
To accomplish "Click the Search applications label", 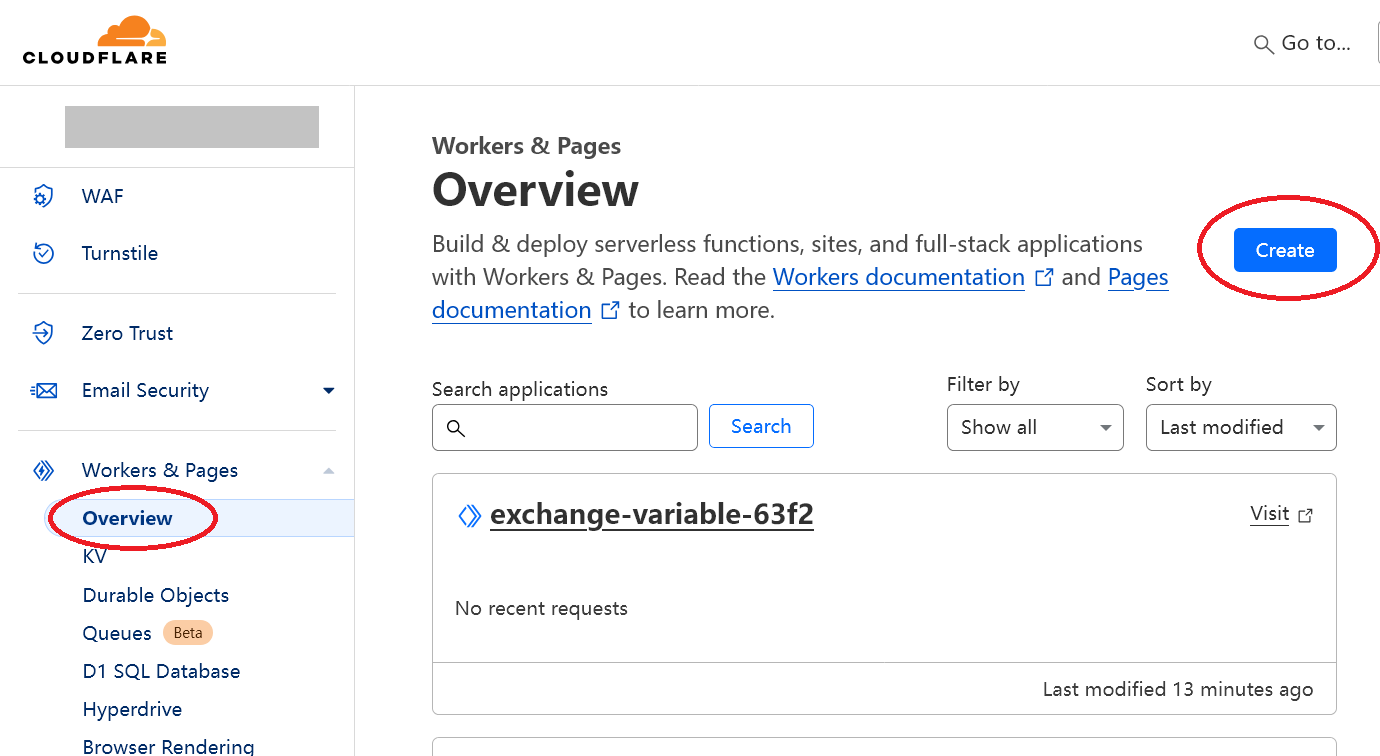I will tap(520, 389).
